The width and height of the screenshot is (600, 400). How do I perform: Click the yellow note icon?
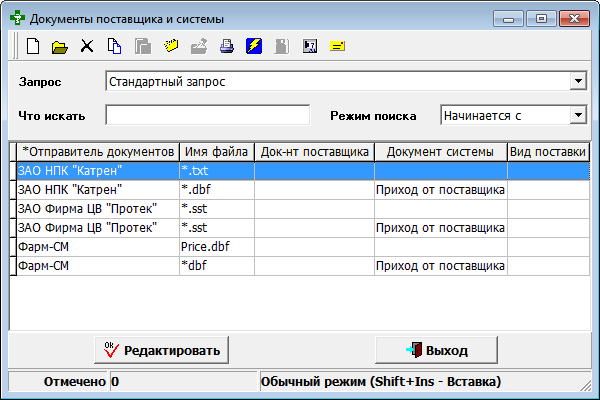click(338, 46)
